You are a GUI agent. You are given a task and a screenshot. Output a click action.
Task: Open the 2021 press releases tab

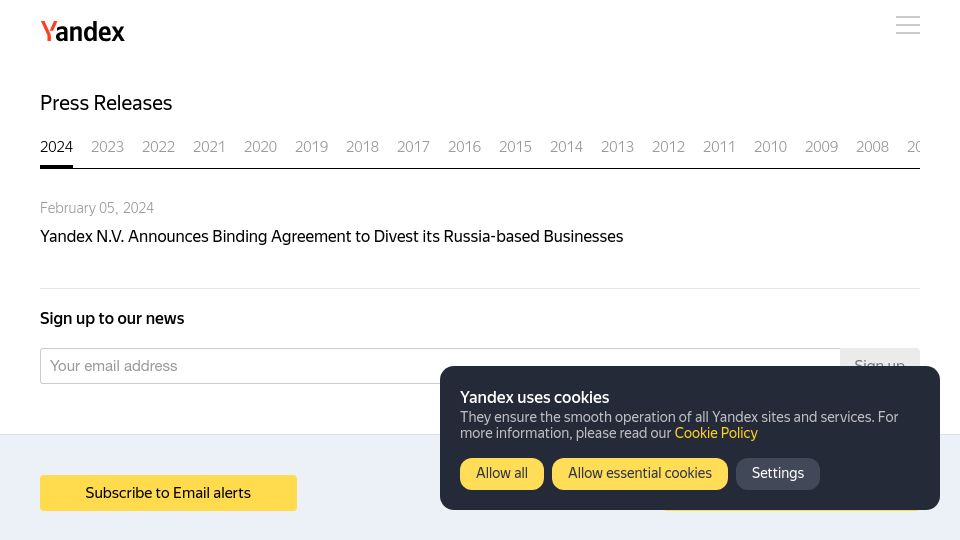[x=209, y=147]
